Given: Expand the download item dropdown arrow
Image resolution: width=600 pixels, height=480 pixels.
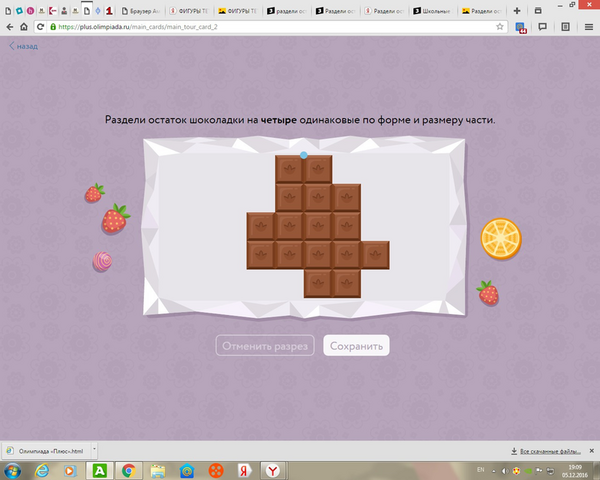Looking at the screenshot, I should click(94, 451).
